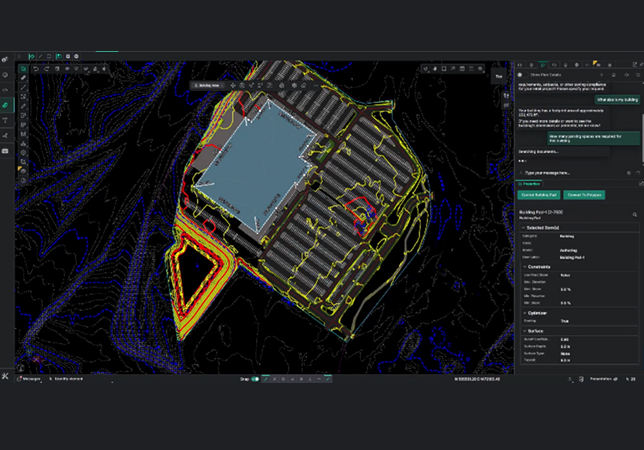Open the Properties tab

coord(530,183)
